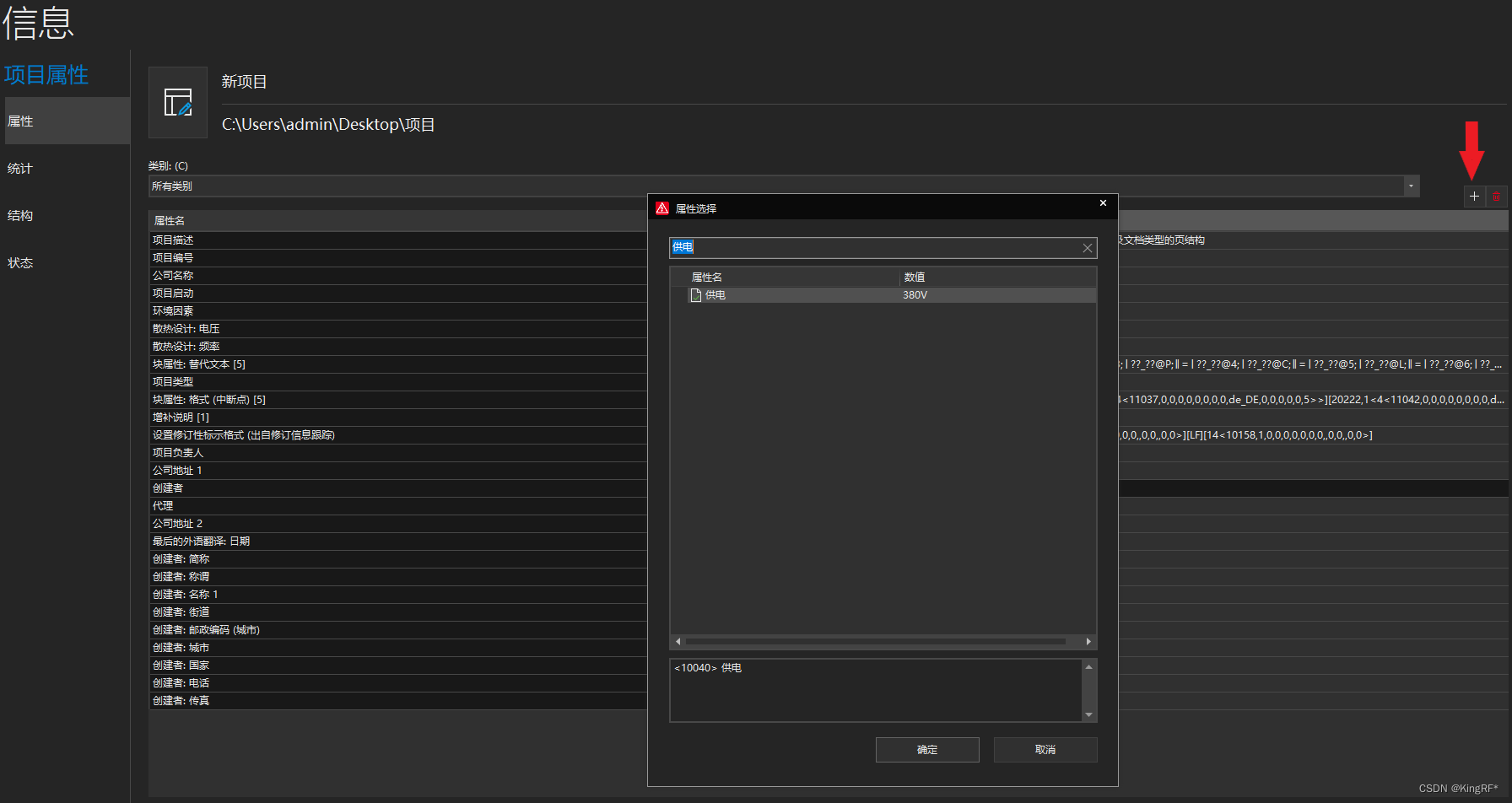
Task: Confirm with the 确定 button
Action: [x=927, y=750]
